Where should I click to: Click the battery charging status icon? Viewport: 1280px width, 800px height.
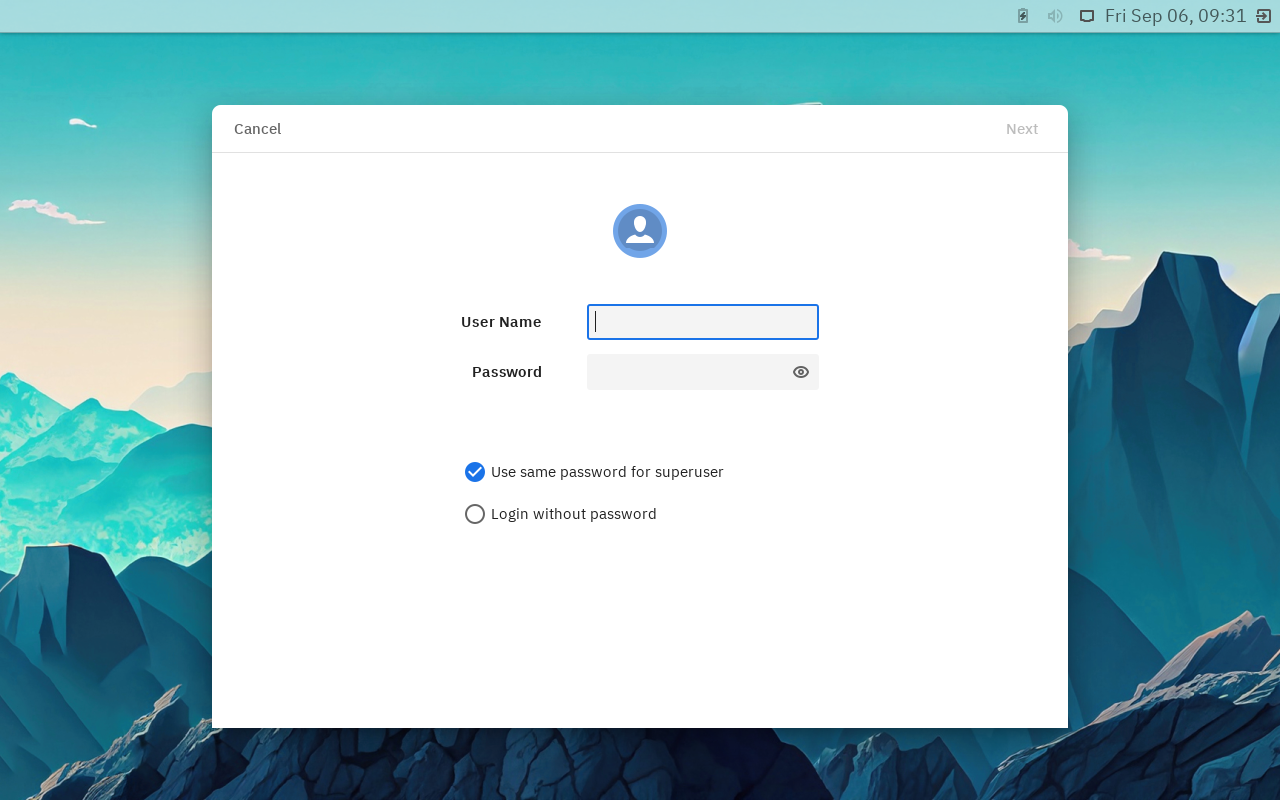click(x=1023, y=16)
